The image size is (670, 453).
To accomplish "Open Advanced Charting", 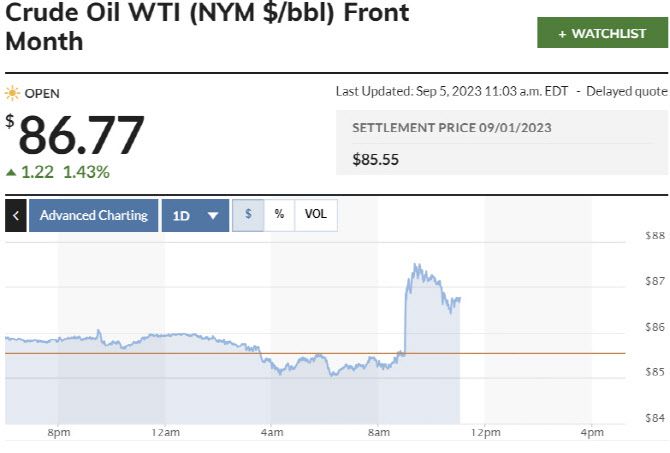I will tap(93, 215).
